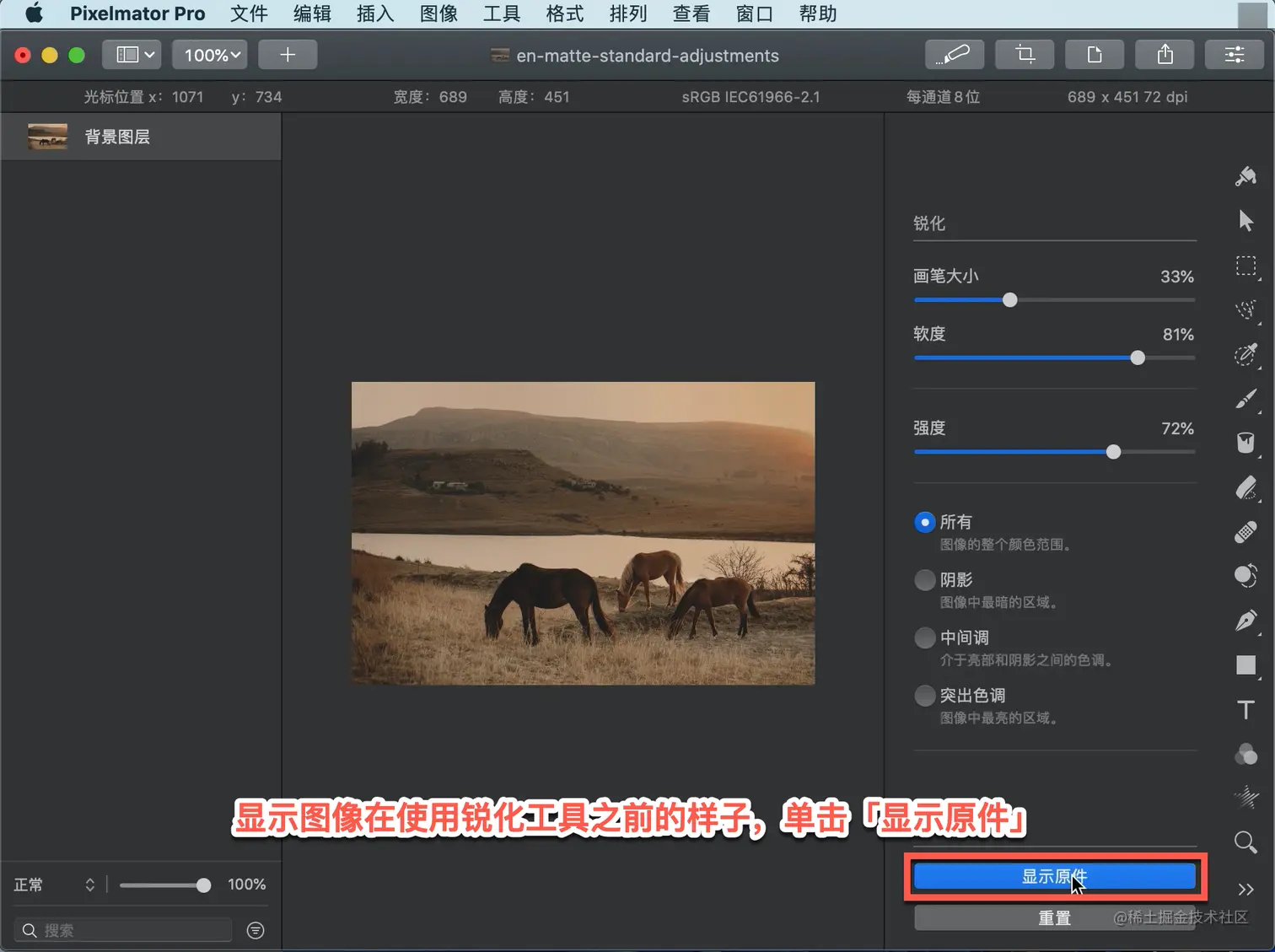Open the 编辑 menu

click(312, 13)
